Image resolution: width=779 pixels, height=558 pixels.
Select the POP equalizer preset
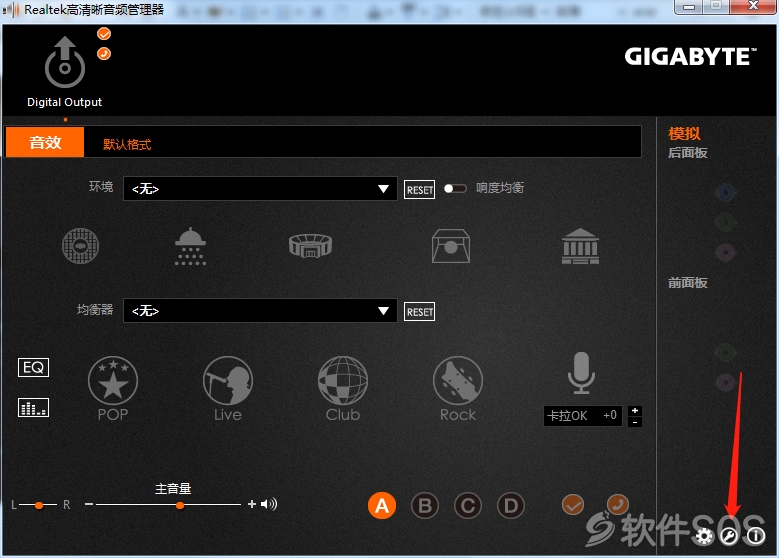pyautogui.click(x=113, y=389)
